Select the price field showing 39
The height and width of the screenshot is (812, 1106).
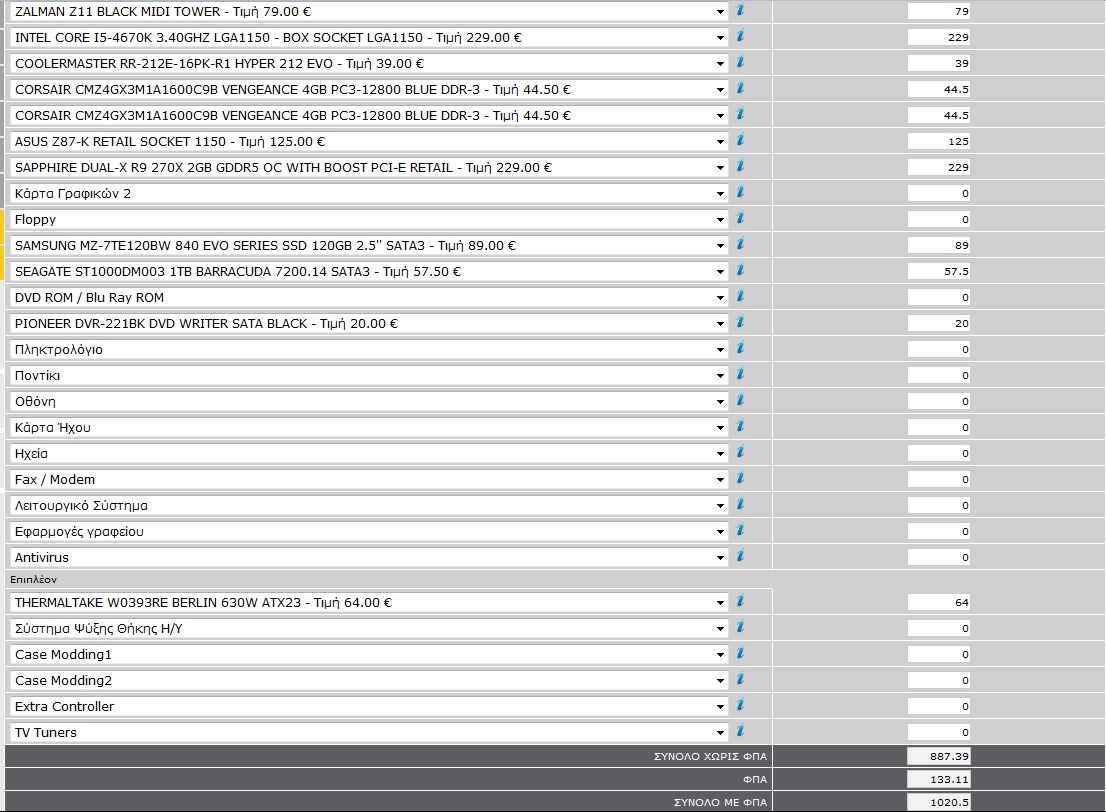pos(939,63)
